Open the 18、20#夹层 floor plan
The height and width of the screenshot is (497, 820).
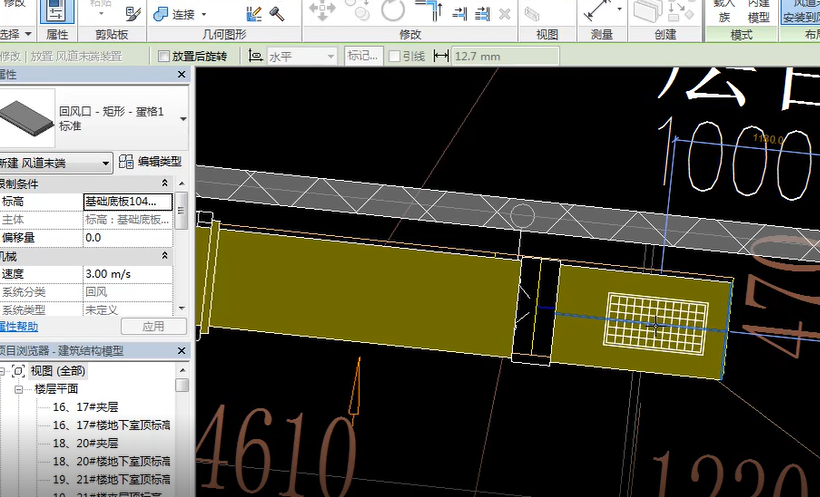tap(85, 442)
